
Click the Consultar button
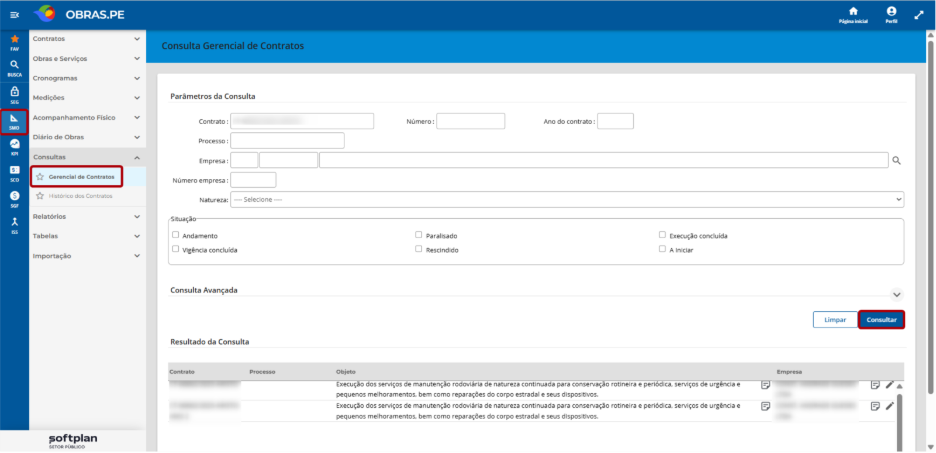click(x=882, y=320)
